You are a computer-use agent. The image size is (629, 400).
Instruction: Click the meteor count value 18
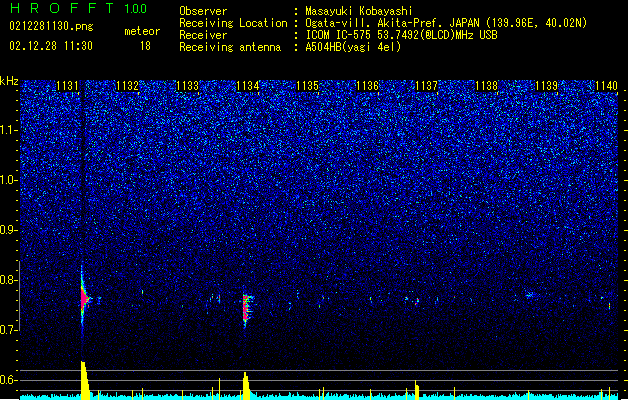pyautogui.click(x=145, y=46)
